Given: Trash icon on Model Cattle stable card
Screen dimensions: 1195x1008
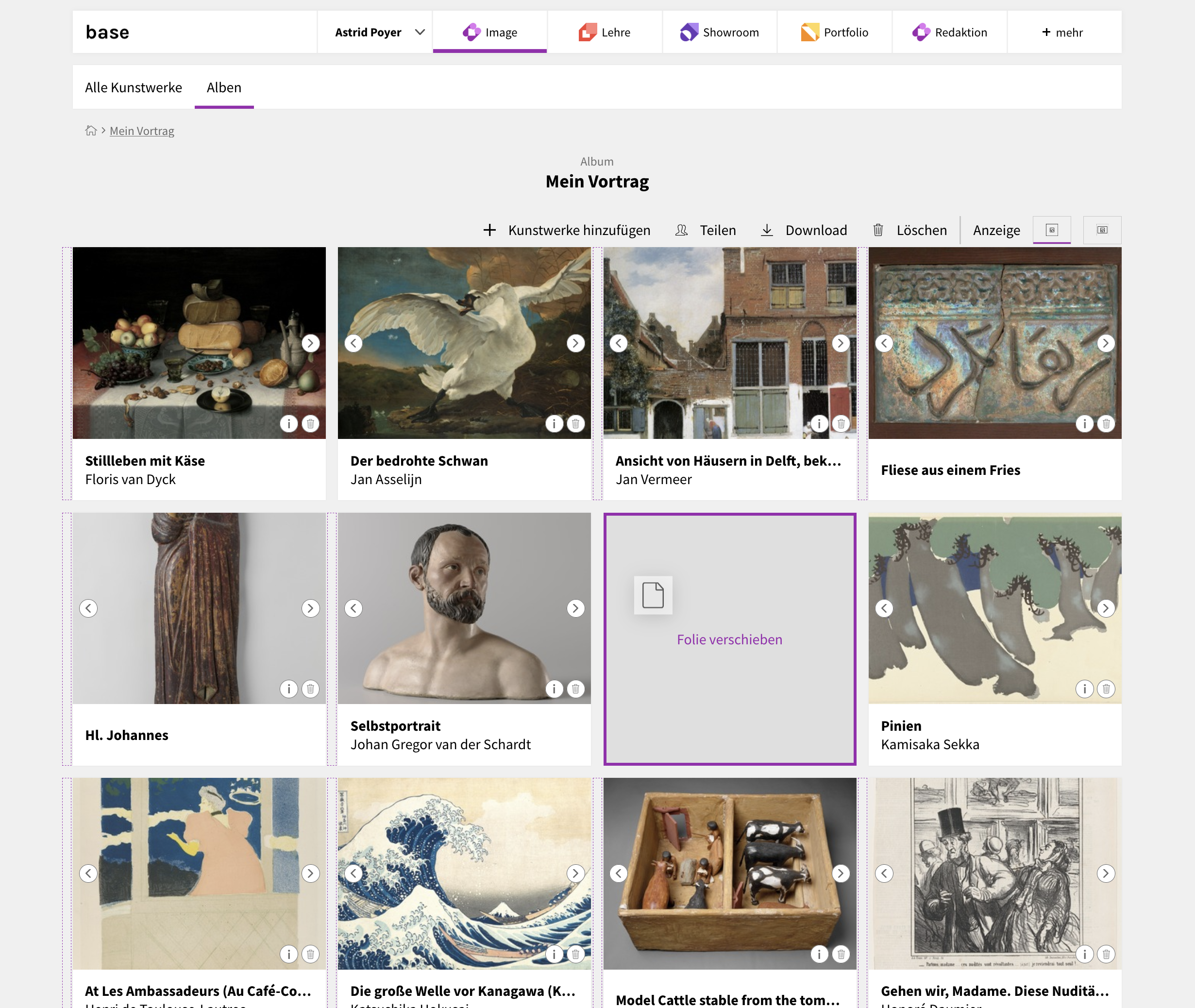Looking at the screenshot, I should coord(841,954).
